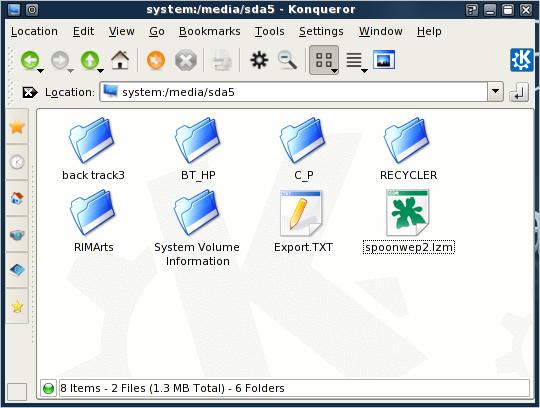The image size is (540, 408).
Task: Select the System Volume Information folder
Action: click(197, 228)
